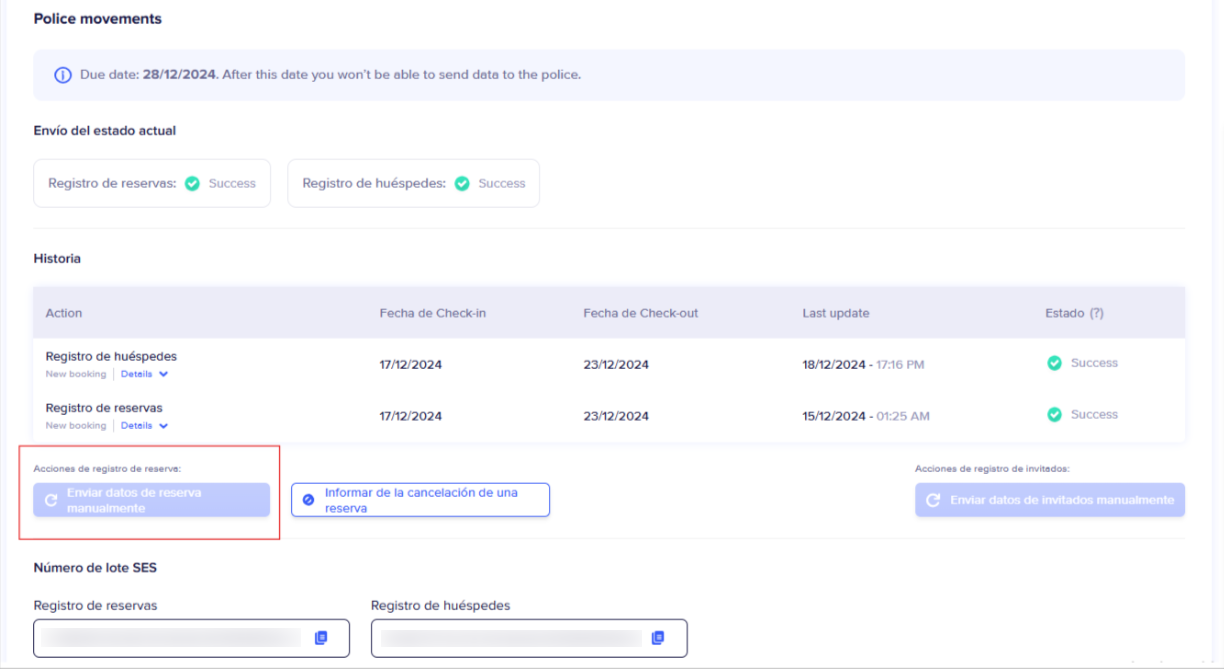Click the green check in the Registro de reservas status card
The image size is (1224, 669).
pos(192,184)
